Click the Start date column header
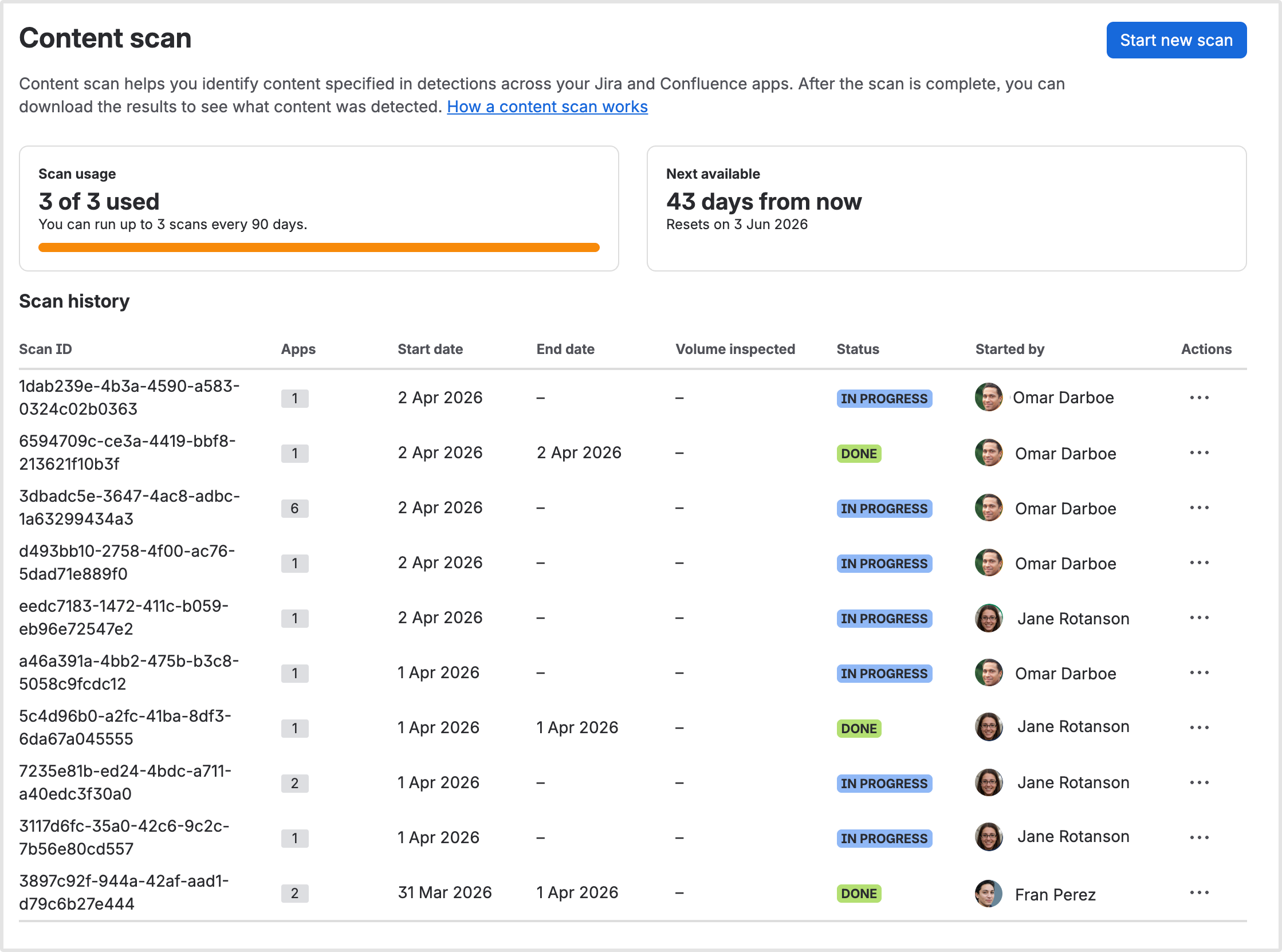 coord(430,349)
